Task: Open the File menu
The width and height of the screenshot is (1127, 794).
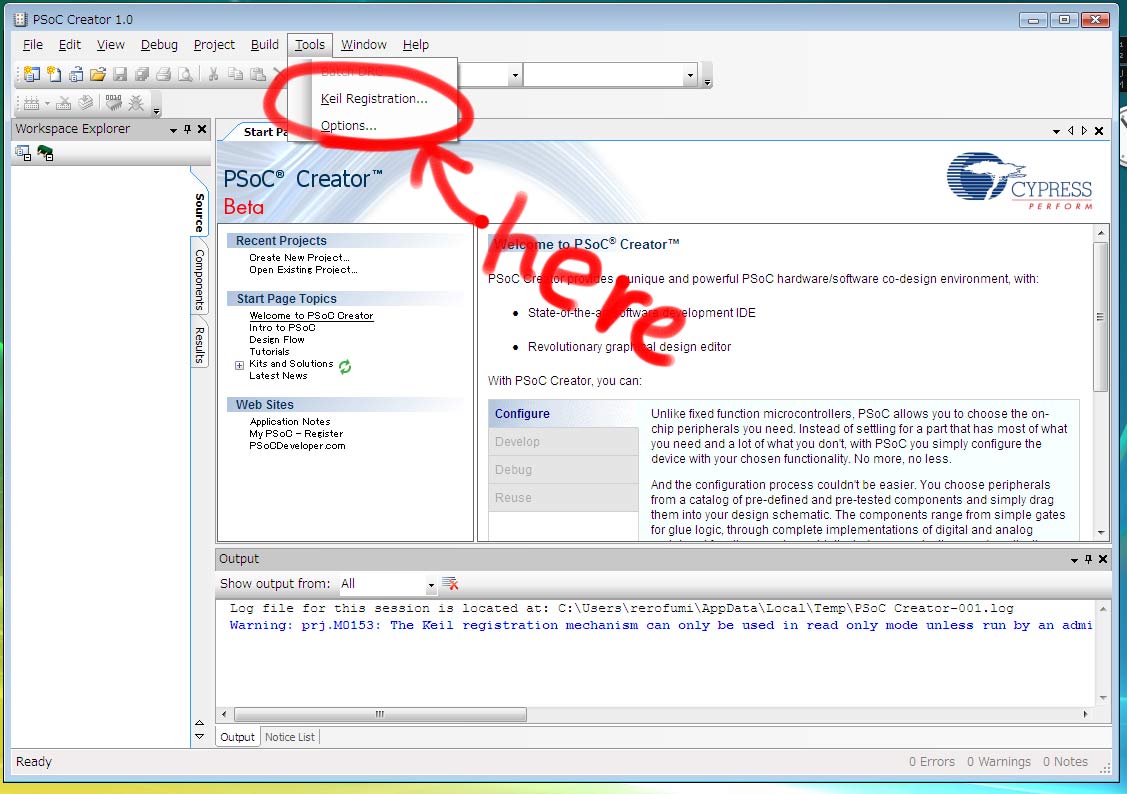Action: pyautogui.click(x=32, y=45)
